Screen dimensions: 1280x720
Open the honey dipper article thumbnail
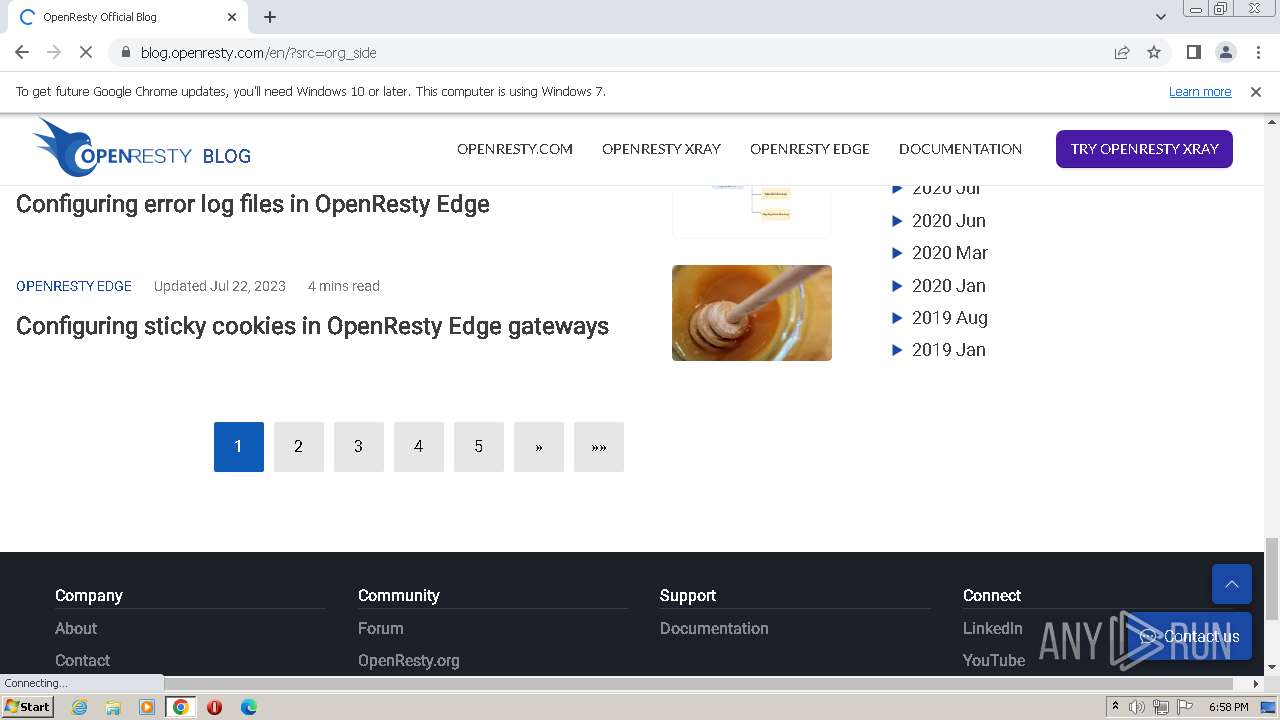click(752, 313)
